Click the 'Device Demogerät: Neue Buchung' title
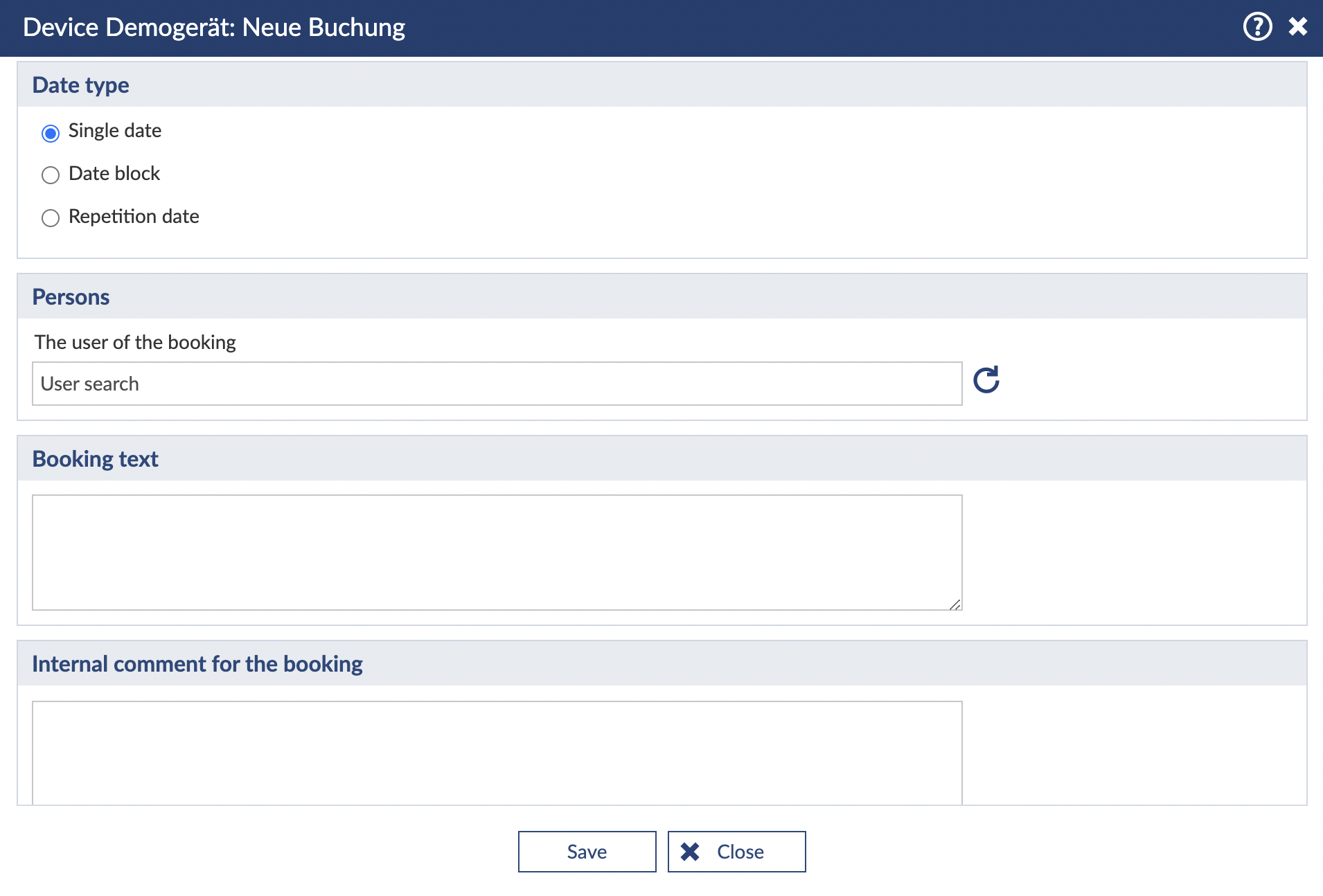Screen dimensions: 1323x896 click(x=214, y=28)
